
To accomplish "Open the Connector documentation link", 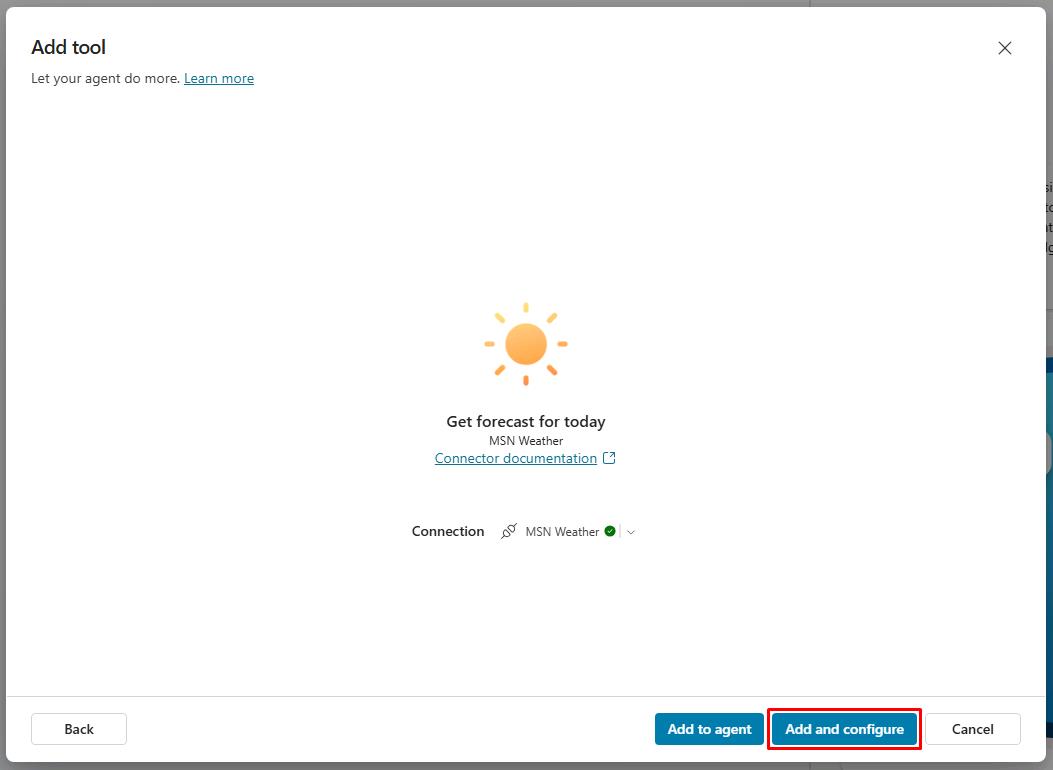I will coord(515,459).
